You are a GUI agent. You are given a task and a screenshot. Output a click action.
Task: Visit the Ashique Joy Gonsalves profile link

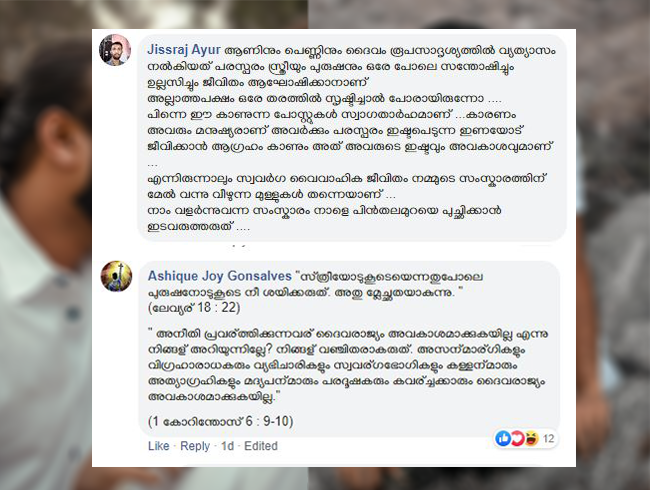[x=220, y=276]
